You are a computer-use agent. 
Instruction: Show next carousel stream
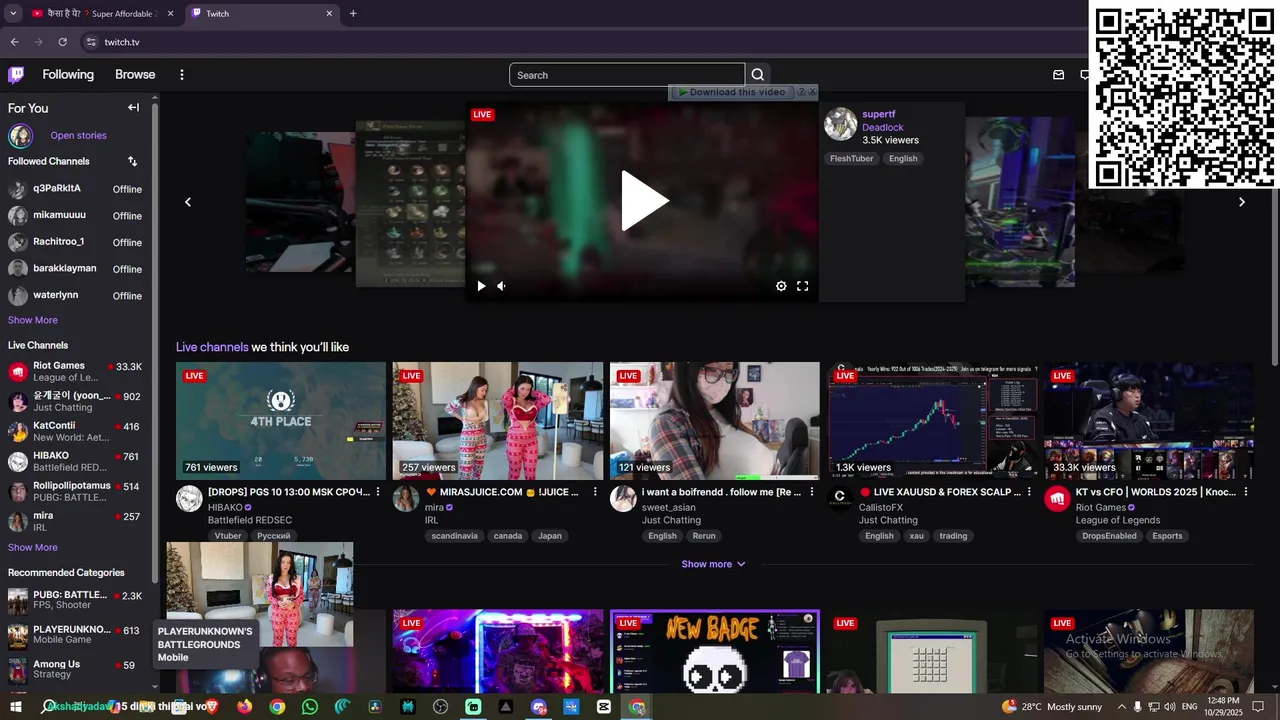[x=1242, y=202]
